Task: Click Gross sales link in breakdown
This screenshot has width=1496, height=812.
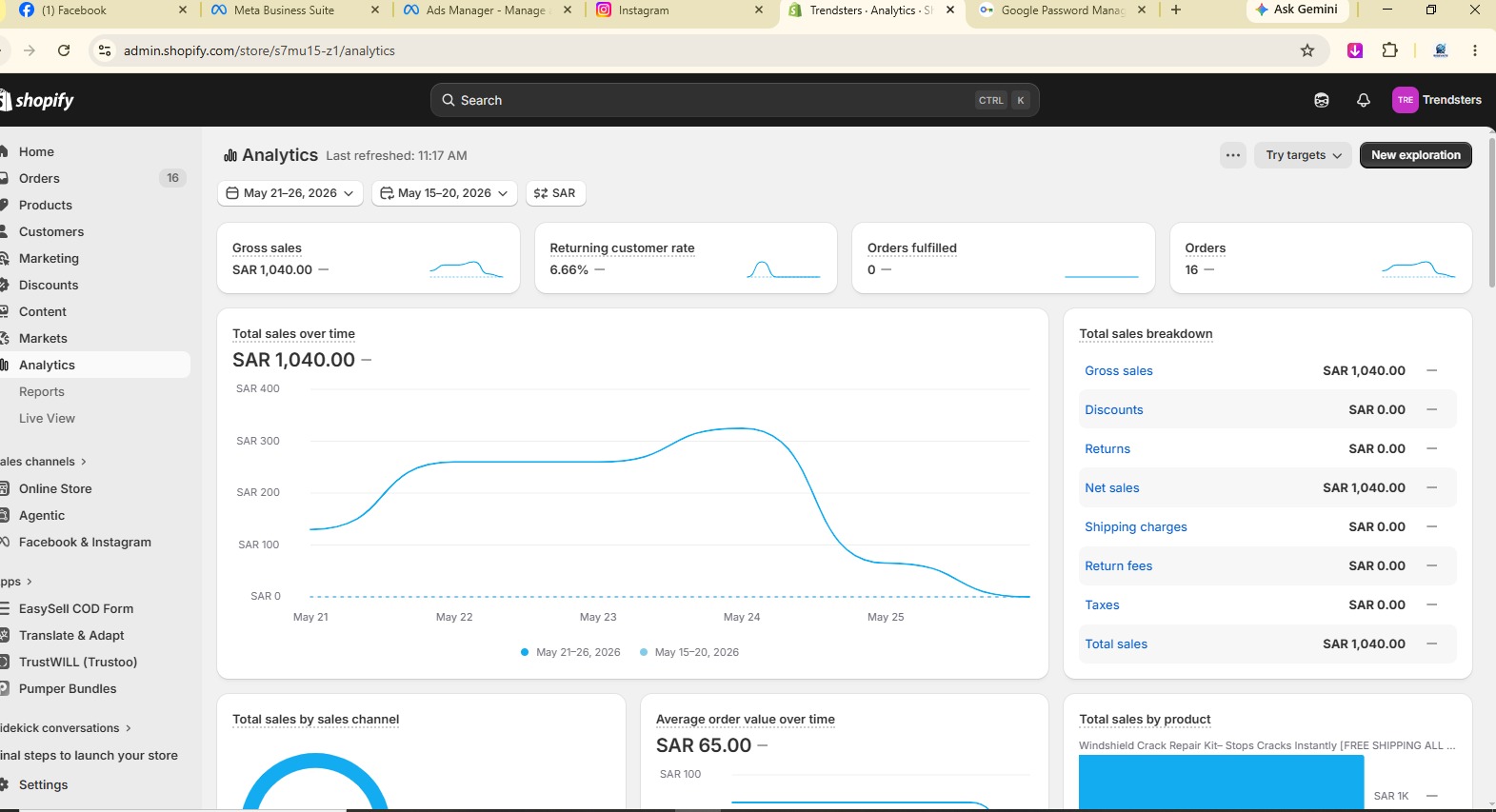Action: click(x=1119, y=371)
